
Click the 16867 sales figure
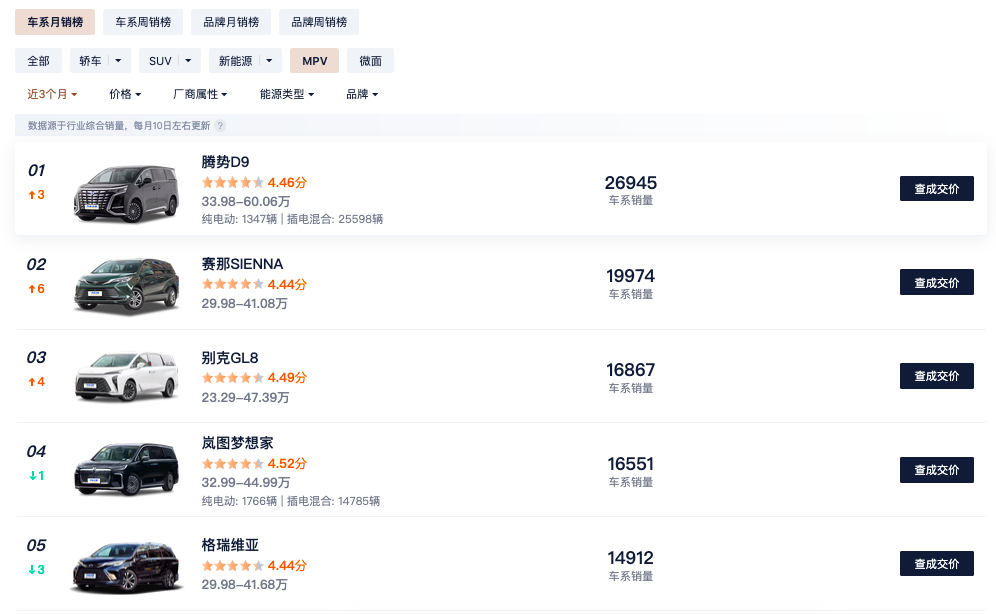[631, 370]
